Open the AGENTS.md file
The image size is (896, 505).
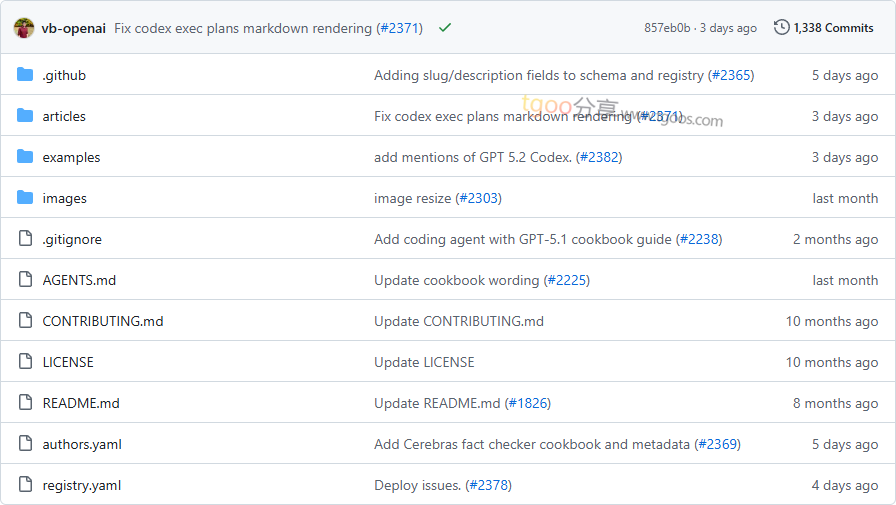pyautogui.click(x=79, y=280)
